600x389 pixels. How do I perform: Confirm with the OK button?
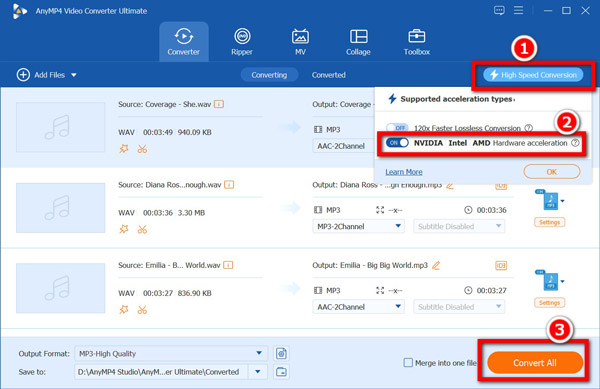[552, 172]
